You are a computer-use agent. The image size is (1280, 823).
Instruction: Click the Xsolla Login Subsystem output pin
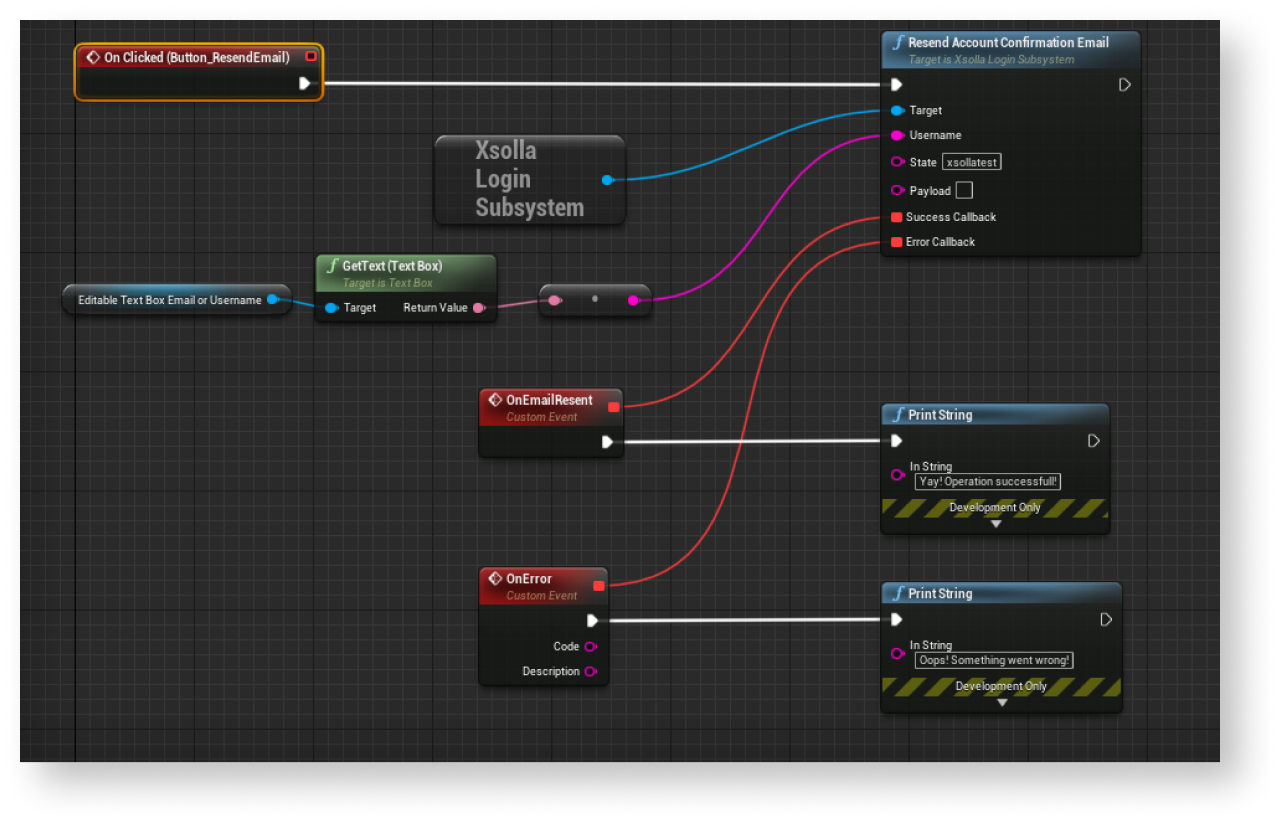607,180
